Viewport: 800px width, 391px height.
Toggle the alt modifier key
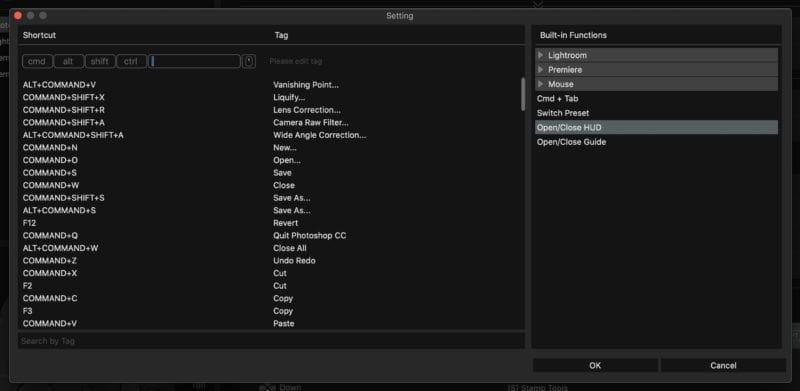click(68, 61)
